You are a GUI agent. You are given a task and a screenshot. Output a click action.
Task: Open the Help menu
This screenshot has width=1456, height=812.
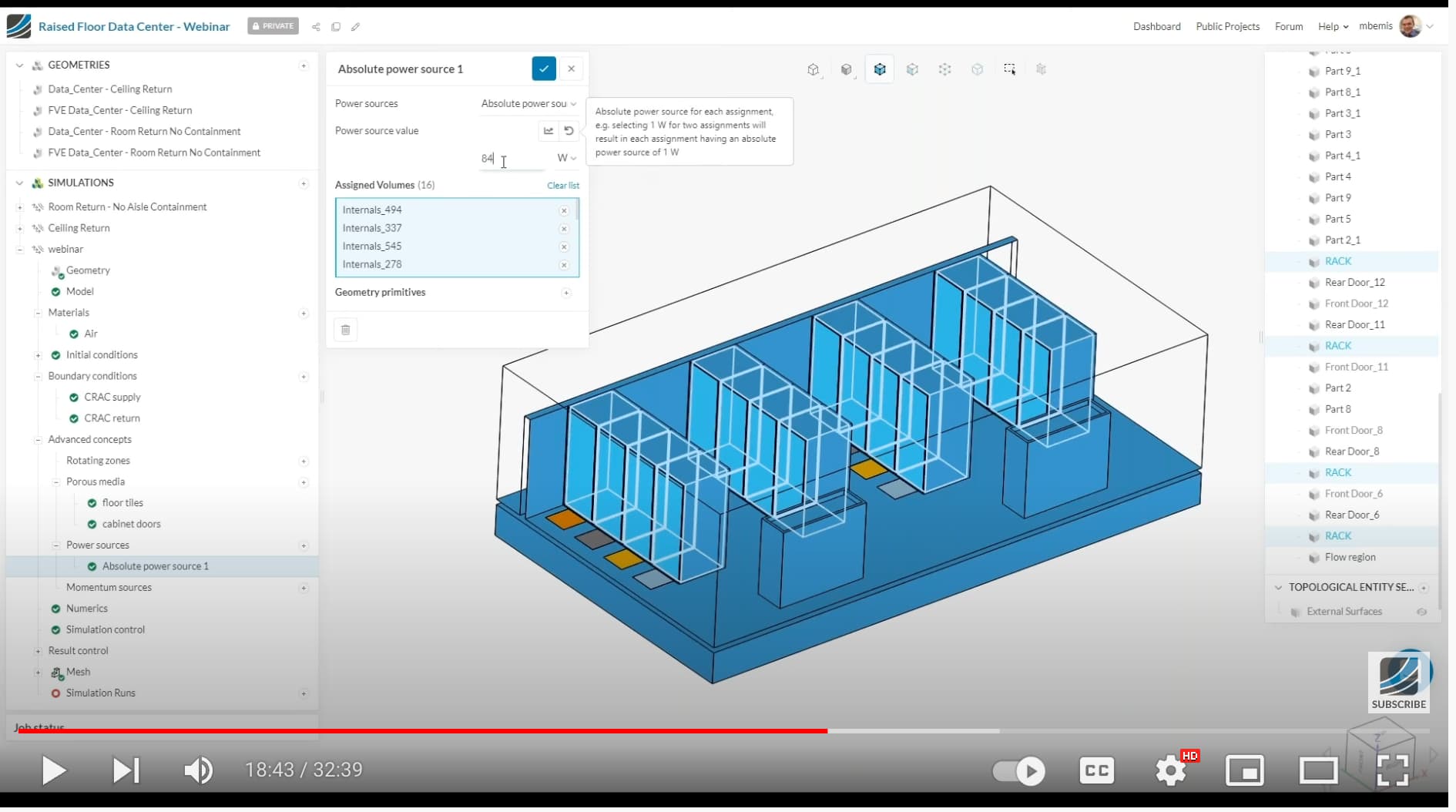(x=1333, y=26)
